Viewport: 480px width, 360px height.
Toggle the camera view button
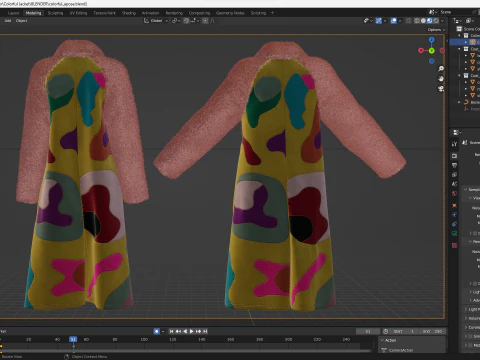click(x=441, y=89)
